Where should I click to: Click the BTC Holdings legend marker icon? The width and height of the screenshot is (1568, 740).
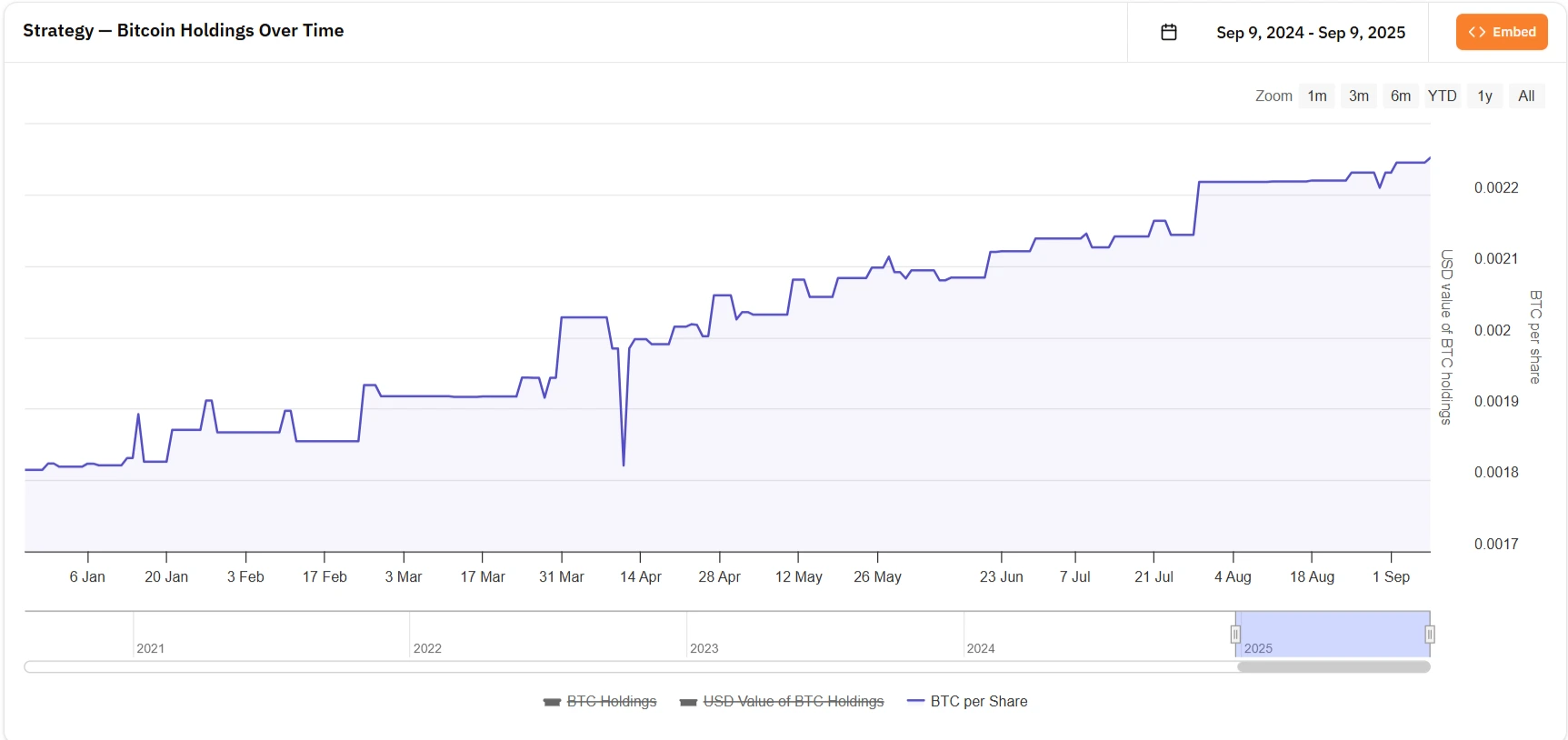(552, 702)
